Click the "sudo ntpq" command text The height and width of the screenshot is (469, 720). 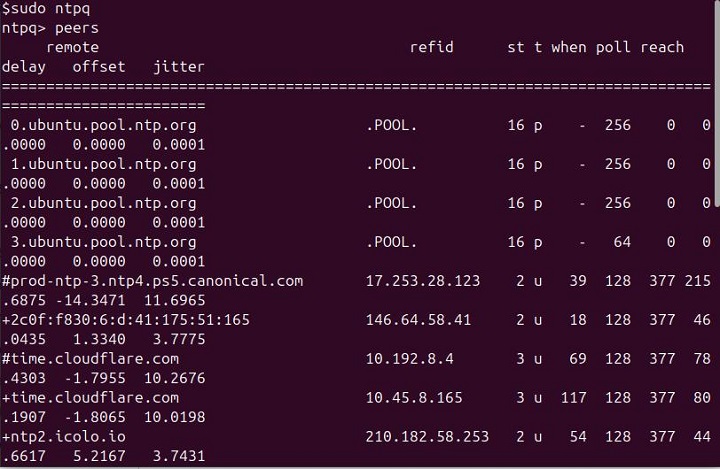(51, 8)
